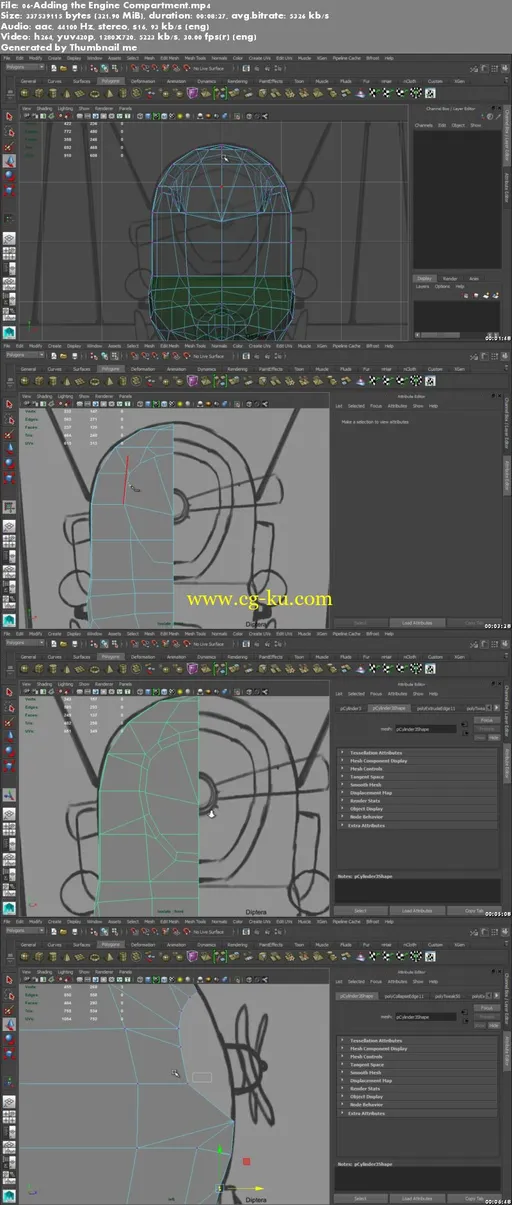Expand Displacement Map in polyExtrudeEdge11 frame

[418, 792]
